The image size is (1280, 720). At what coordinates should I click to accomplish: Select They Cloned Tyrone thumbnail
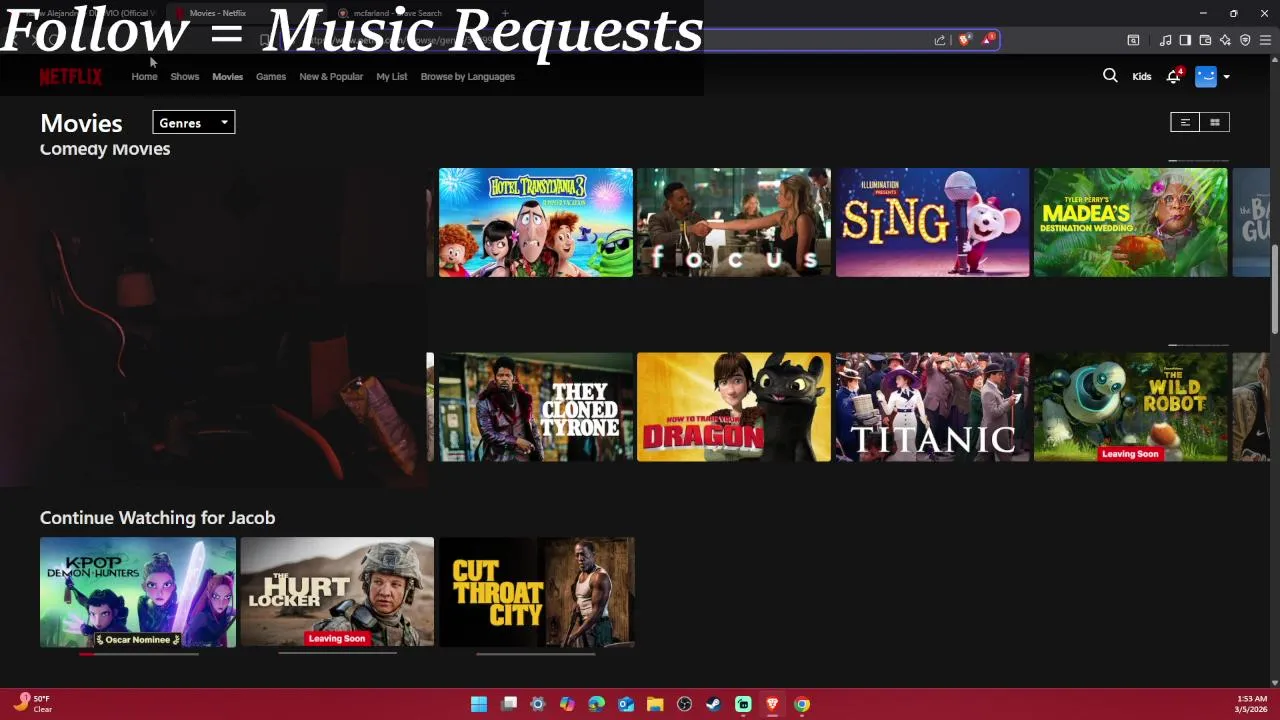point(536,407)
